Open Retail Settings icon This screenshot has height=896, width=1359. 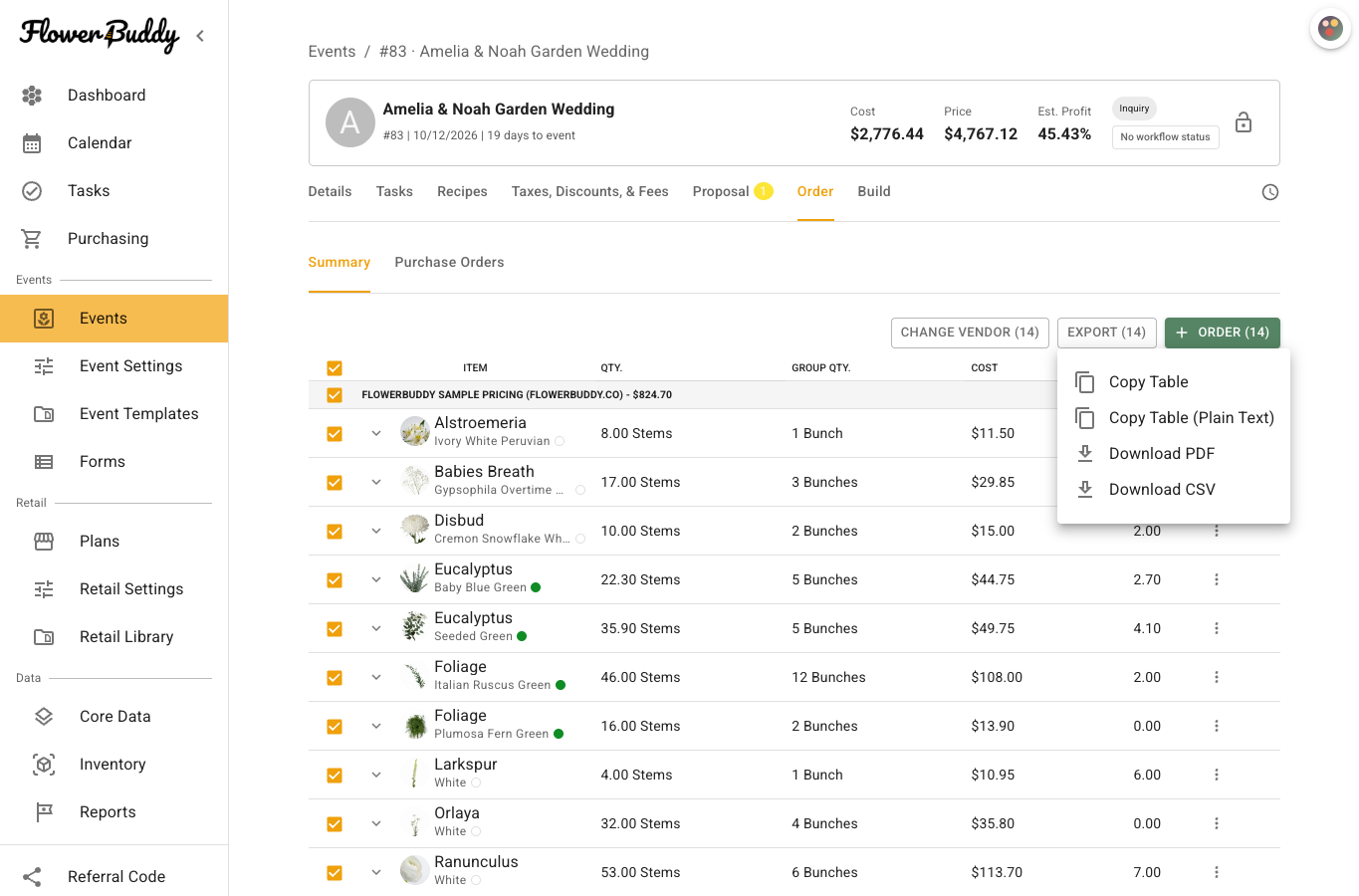click(x=44, y=589)
